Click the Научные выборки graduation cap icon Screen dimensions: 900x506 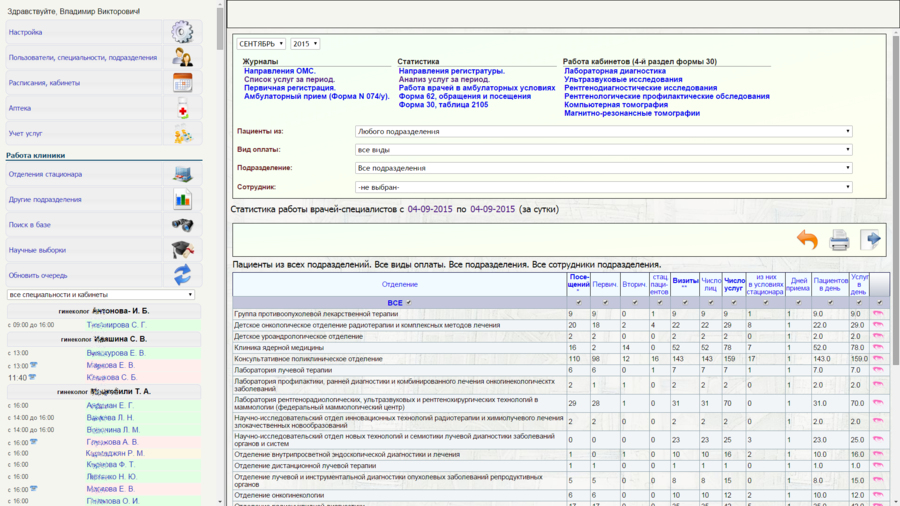pos(183,250)
